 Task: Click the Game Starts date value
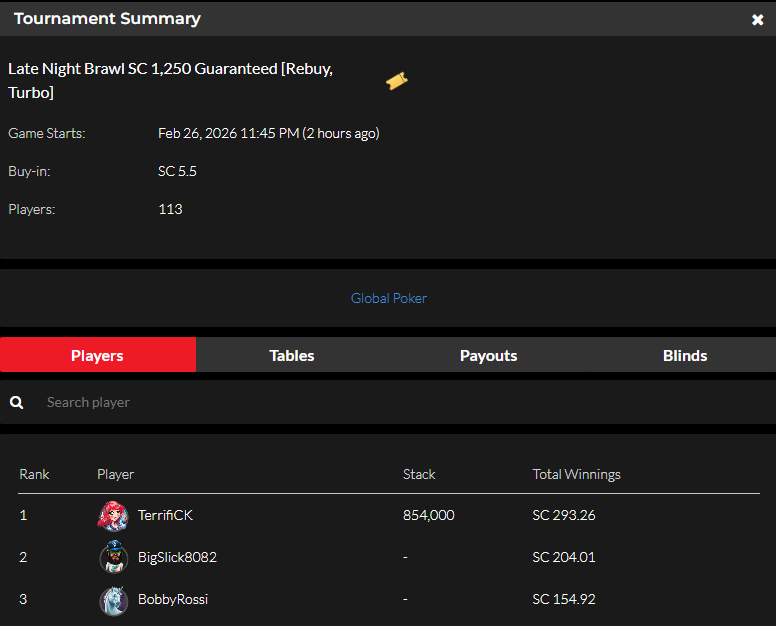(x=268, y=133)
